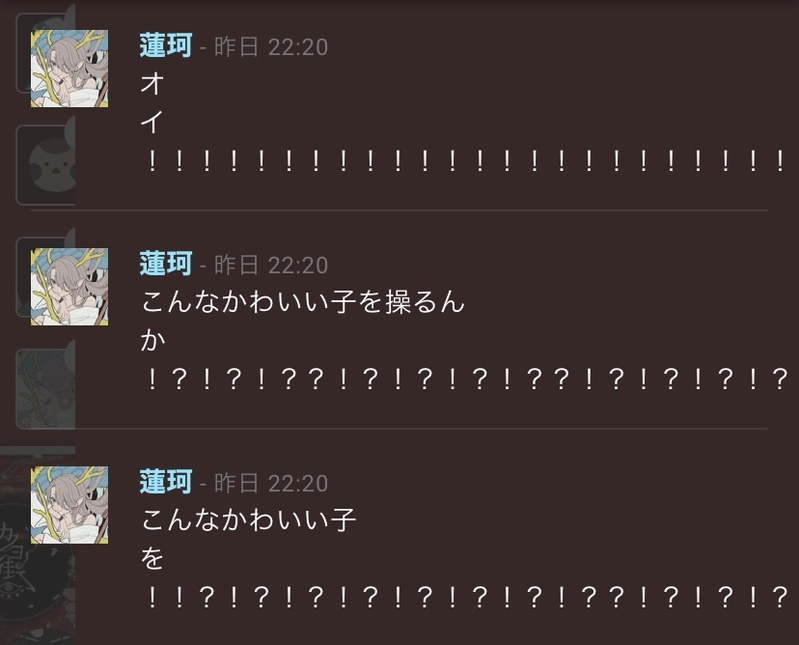Click the row of exclamation marks in first message
This screenshot has width=799, height=645.
tap(466, 161)
